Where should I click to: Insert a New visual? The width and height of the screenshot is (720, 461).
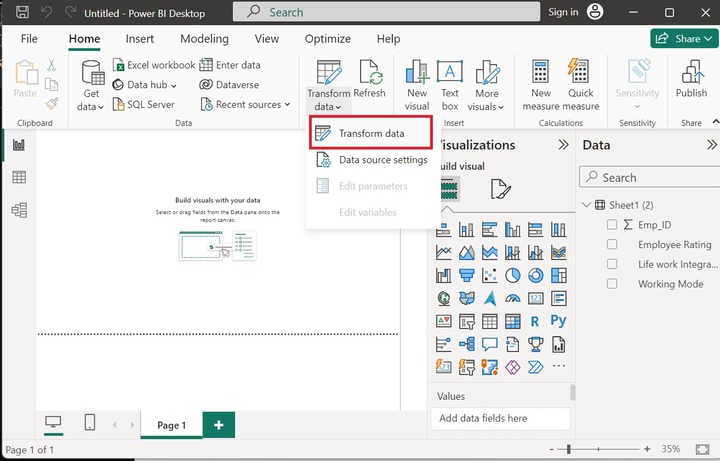(x=417, y=86)
